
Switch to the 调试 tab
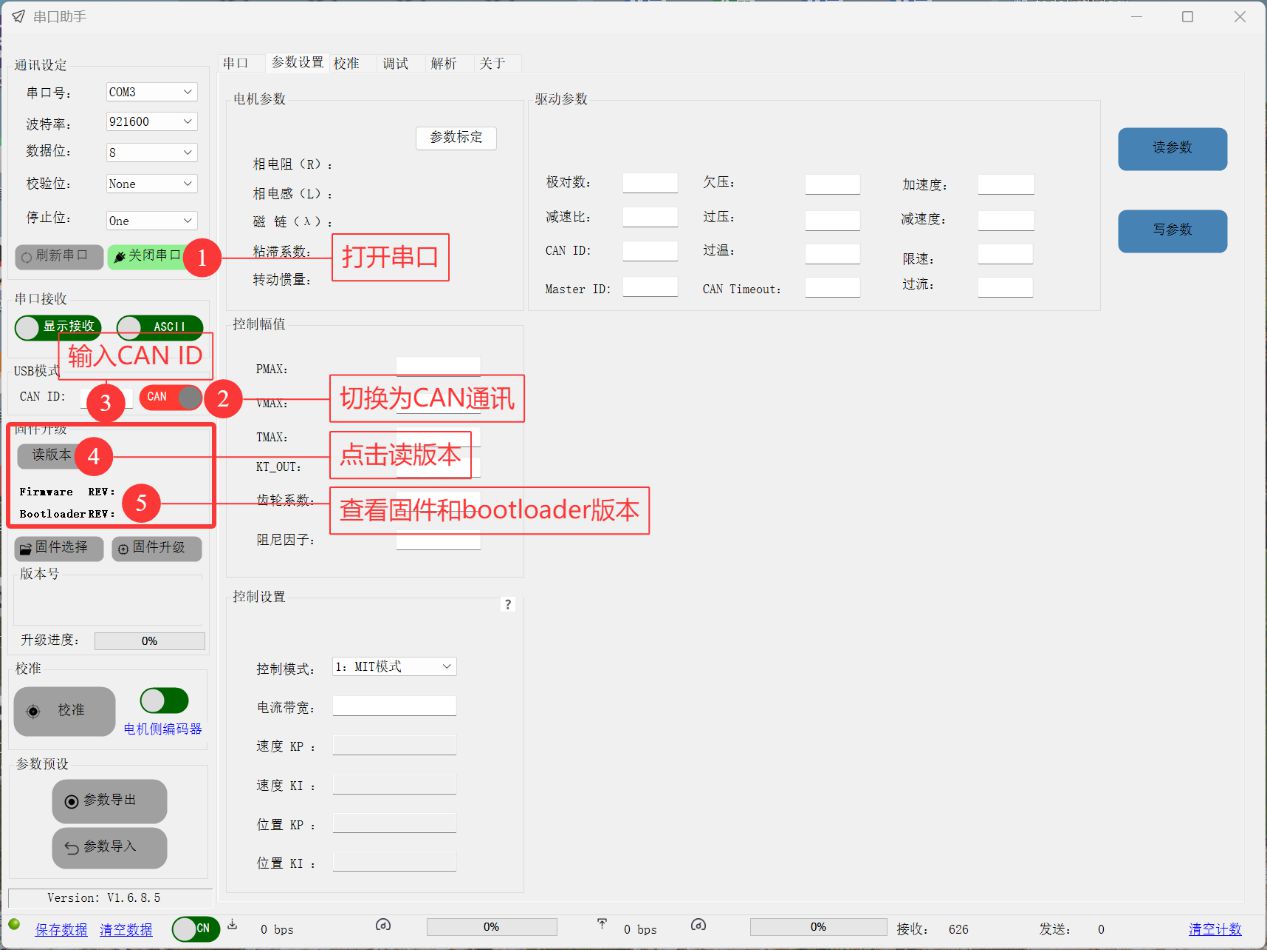[396, 63]
